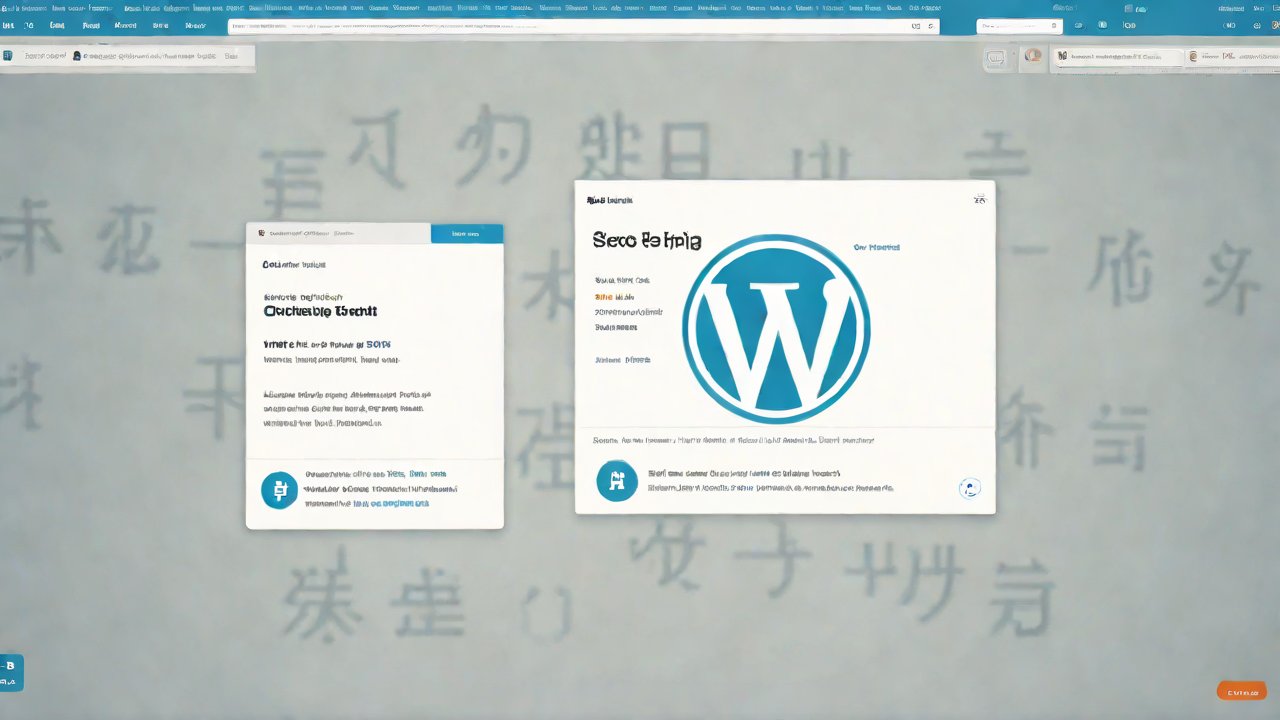Screen dimensions: 1280x720
Task: Click the small icon in left card's header bar
Action: [262, 233]
